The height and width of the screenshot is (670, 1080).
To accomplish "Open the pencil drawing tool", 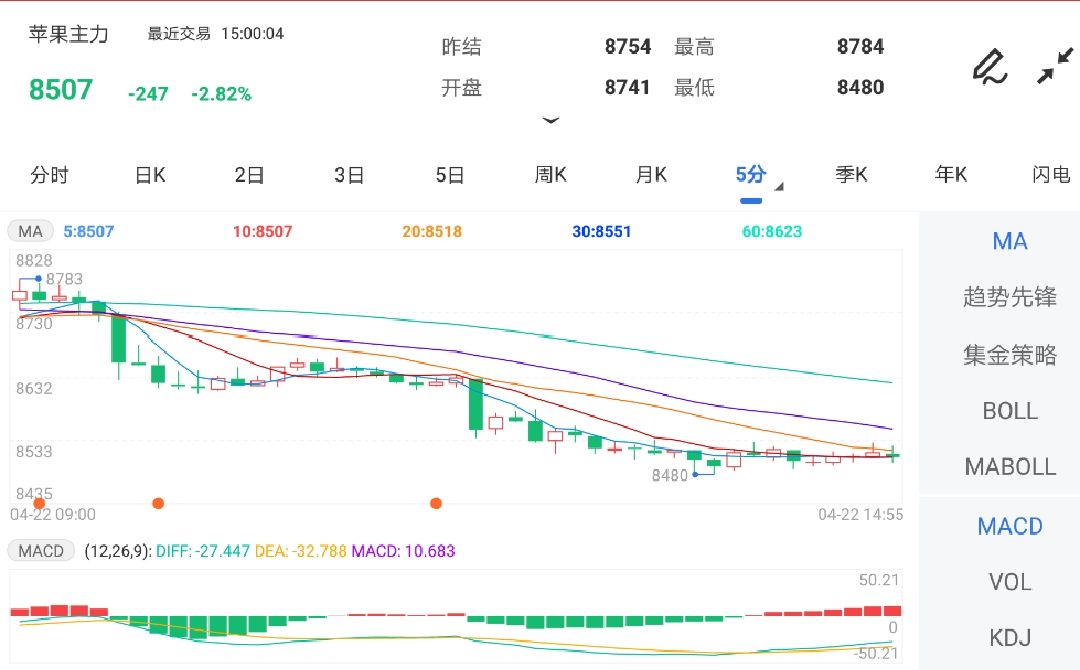I will point(989,67).
